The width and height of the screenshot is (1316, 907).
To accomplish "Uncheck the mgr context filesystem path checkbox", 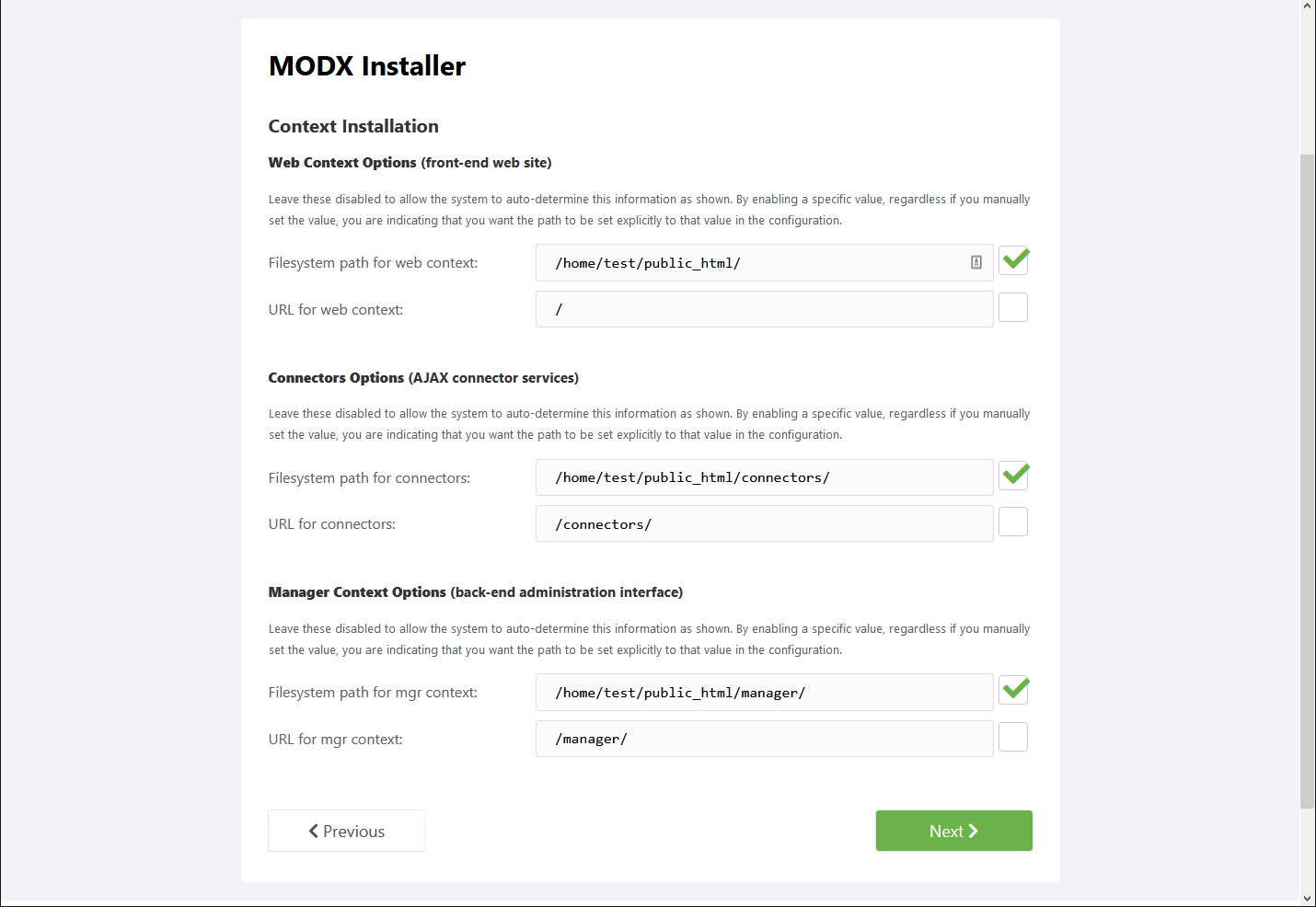I will coord(1013,690).
